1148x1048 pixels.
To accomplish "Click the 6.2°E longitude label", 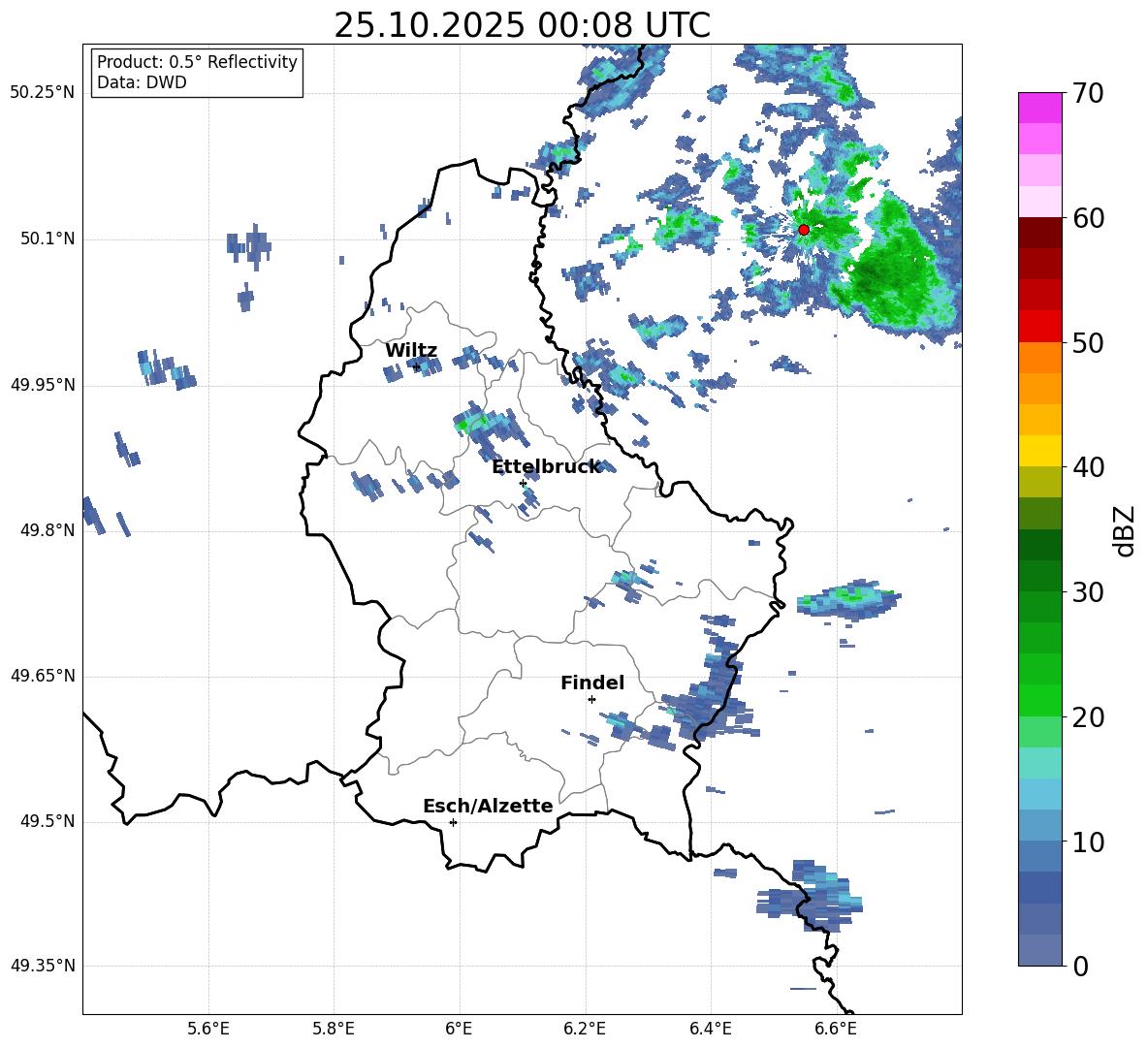I will [x=585, y=1030].
